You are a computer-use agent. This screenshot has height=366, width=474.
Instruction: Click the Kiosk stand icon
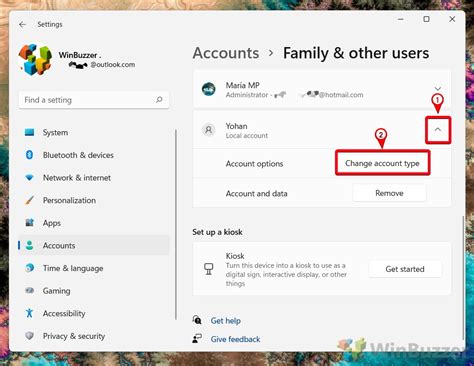pyautogui.click(x=209, y=269)
